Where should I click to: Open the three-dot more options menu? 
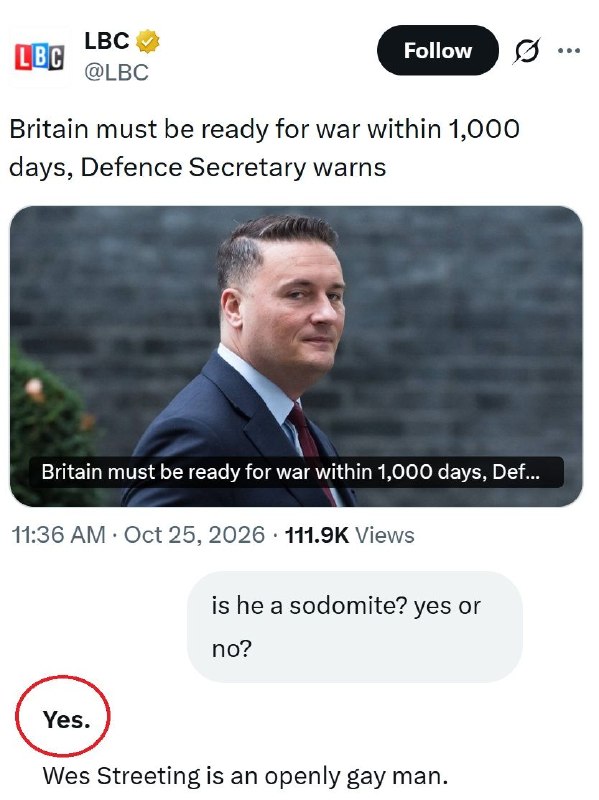click(x=569, y=51)
